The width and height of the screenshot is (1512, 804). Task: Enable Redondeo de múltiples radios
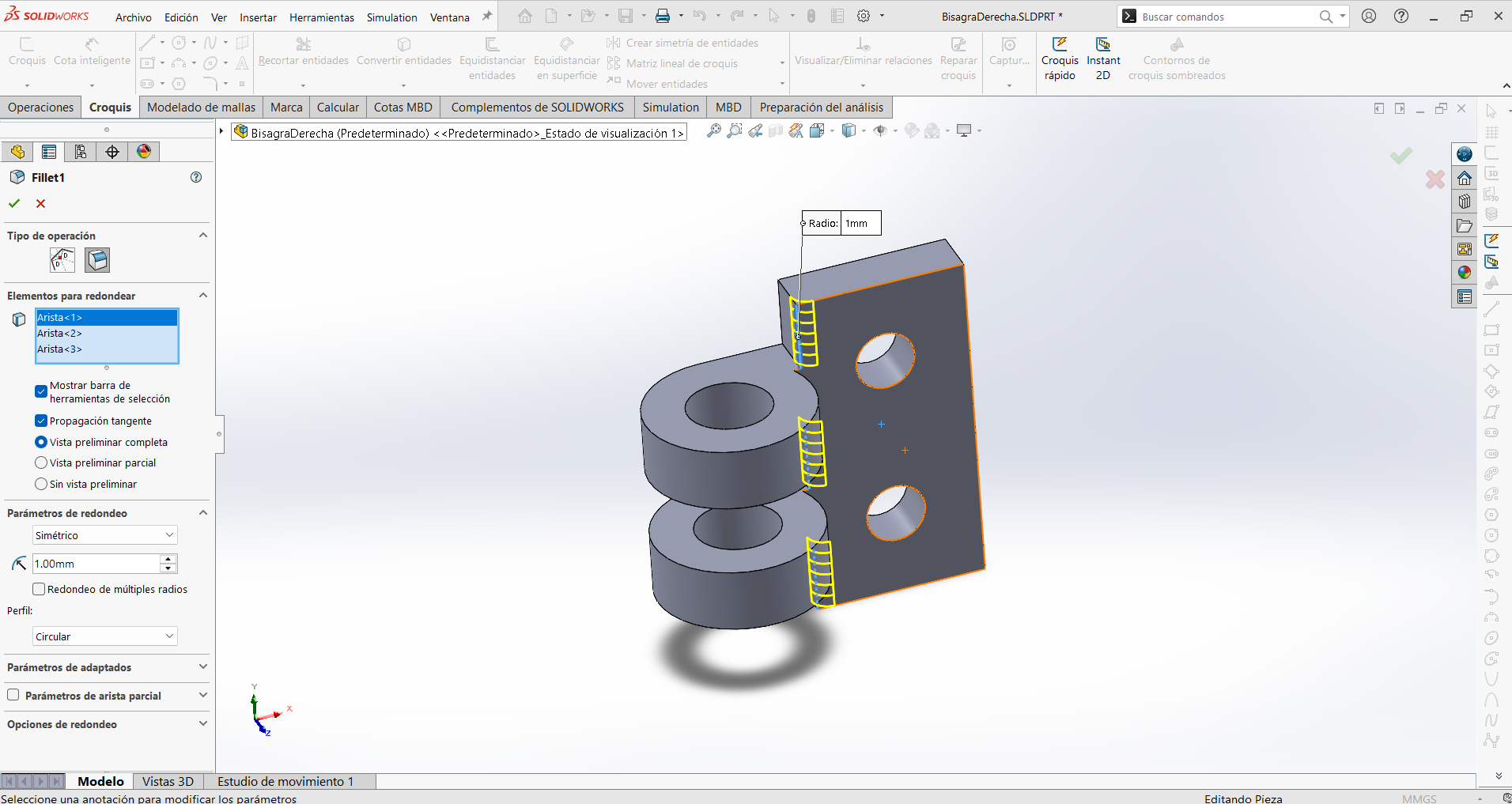[38, 589]
